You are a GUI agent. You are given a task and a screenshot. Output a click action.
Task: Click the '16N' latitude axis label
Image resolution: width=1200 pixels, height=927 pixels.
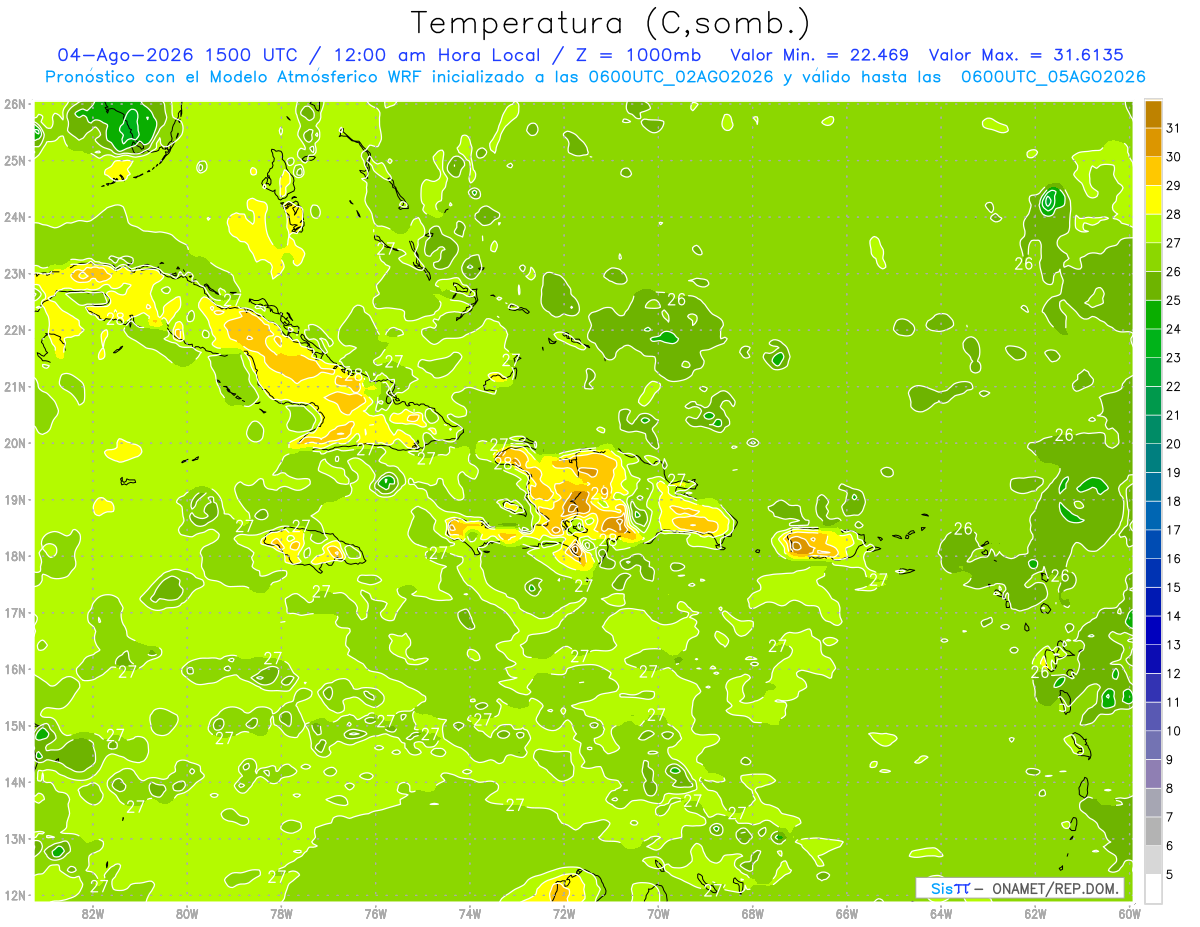14,669
